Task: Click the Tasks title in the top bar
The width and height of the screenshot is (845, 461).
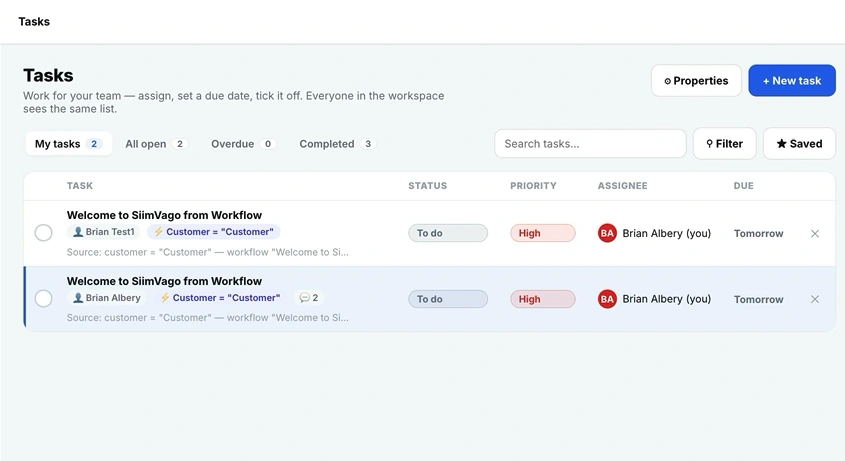Action: [x=34, y=22]
